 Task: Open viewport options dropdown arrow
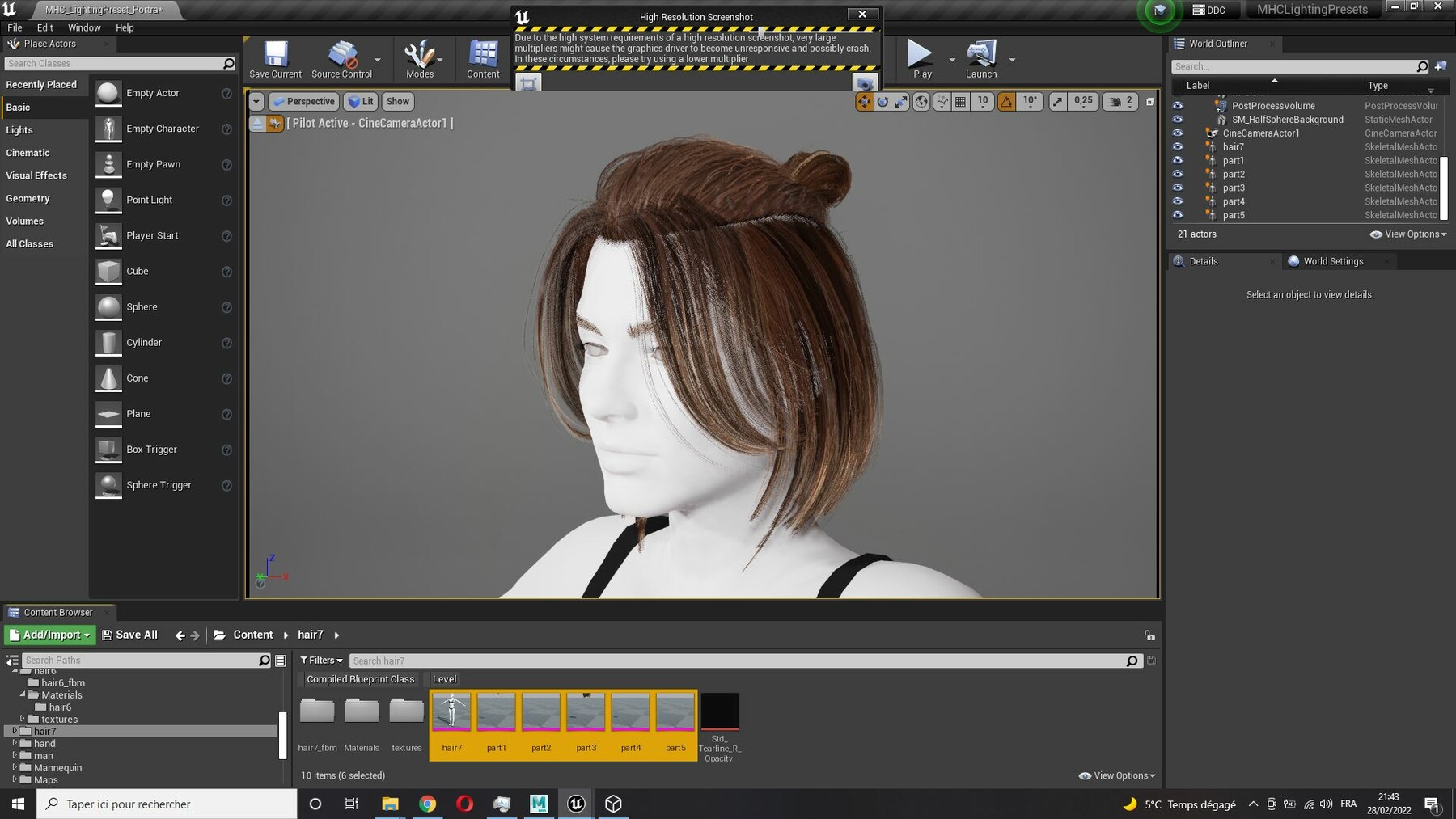(x=256, y=101)
